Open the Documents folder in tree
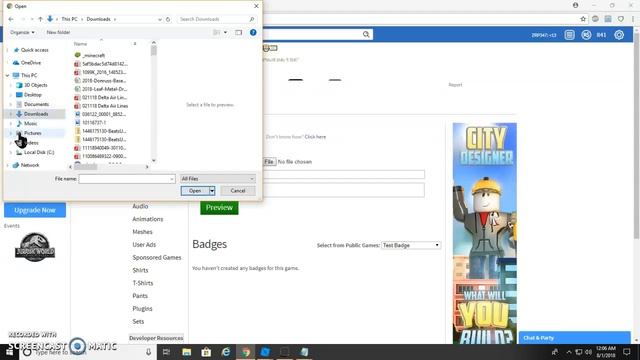This screenshot has height=360, width=640. [x=36, y=104]
